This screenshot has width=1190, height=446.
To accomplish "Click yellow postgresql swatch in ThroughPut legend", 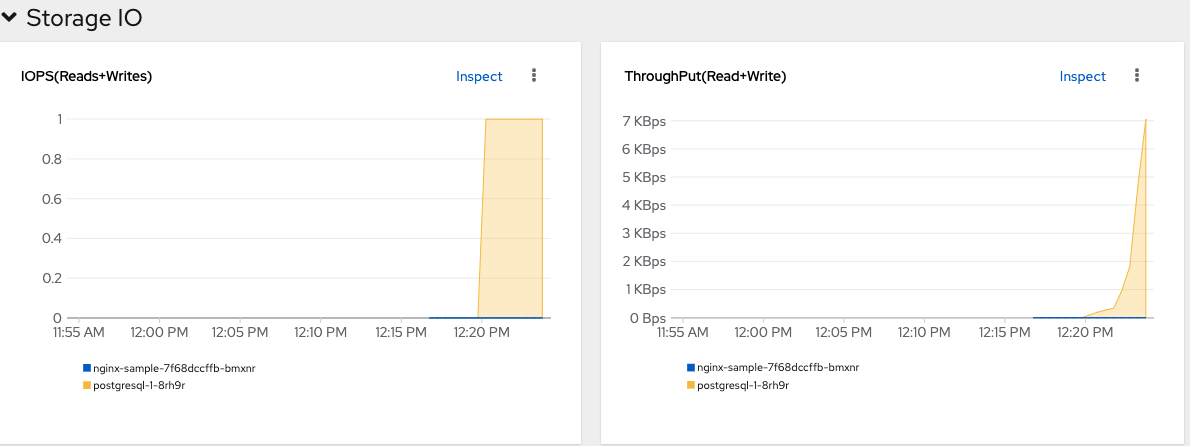I will tap(690, 385).
